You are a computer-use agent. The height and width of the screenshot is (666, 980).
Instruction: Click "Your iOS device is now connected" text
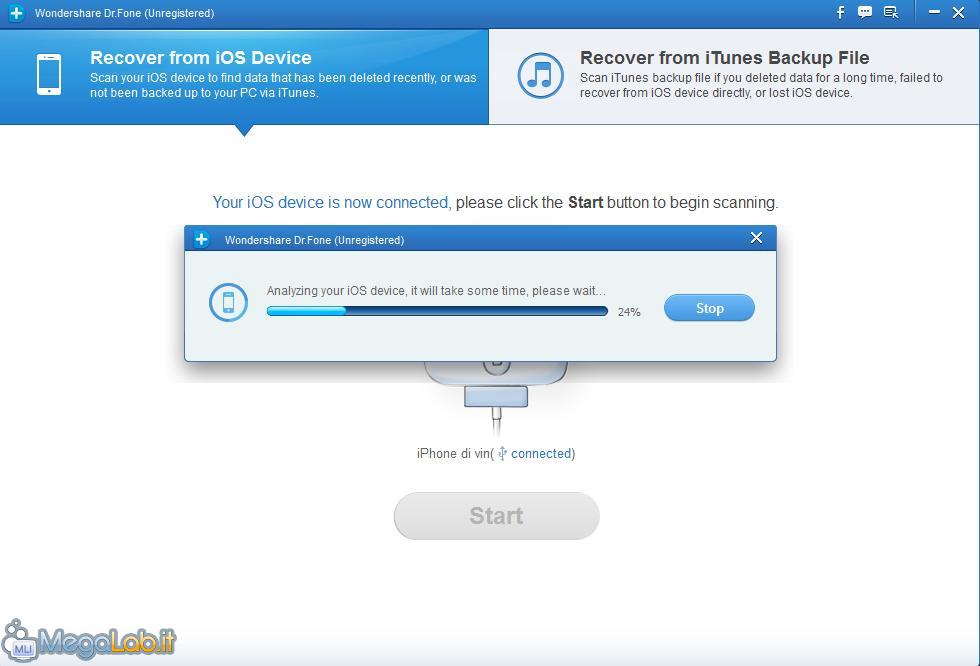[x=331, y=202]
